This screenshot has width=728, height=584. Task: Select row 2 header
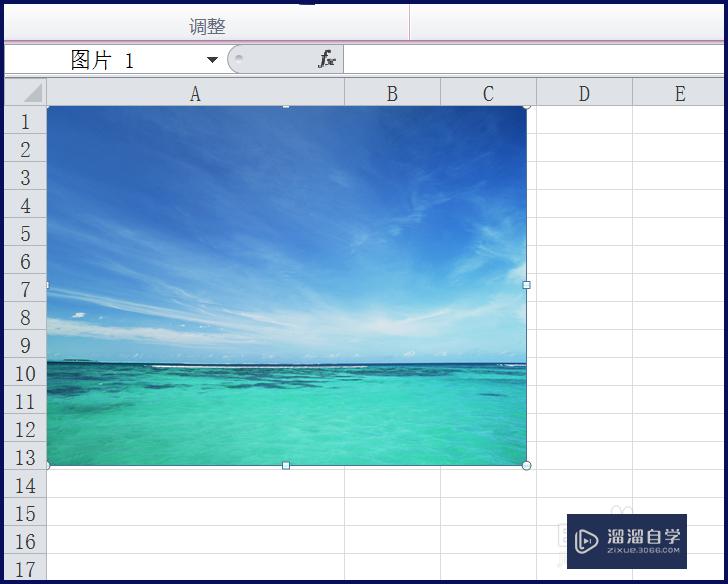(26, 148)
